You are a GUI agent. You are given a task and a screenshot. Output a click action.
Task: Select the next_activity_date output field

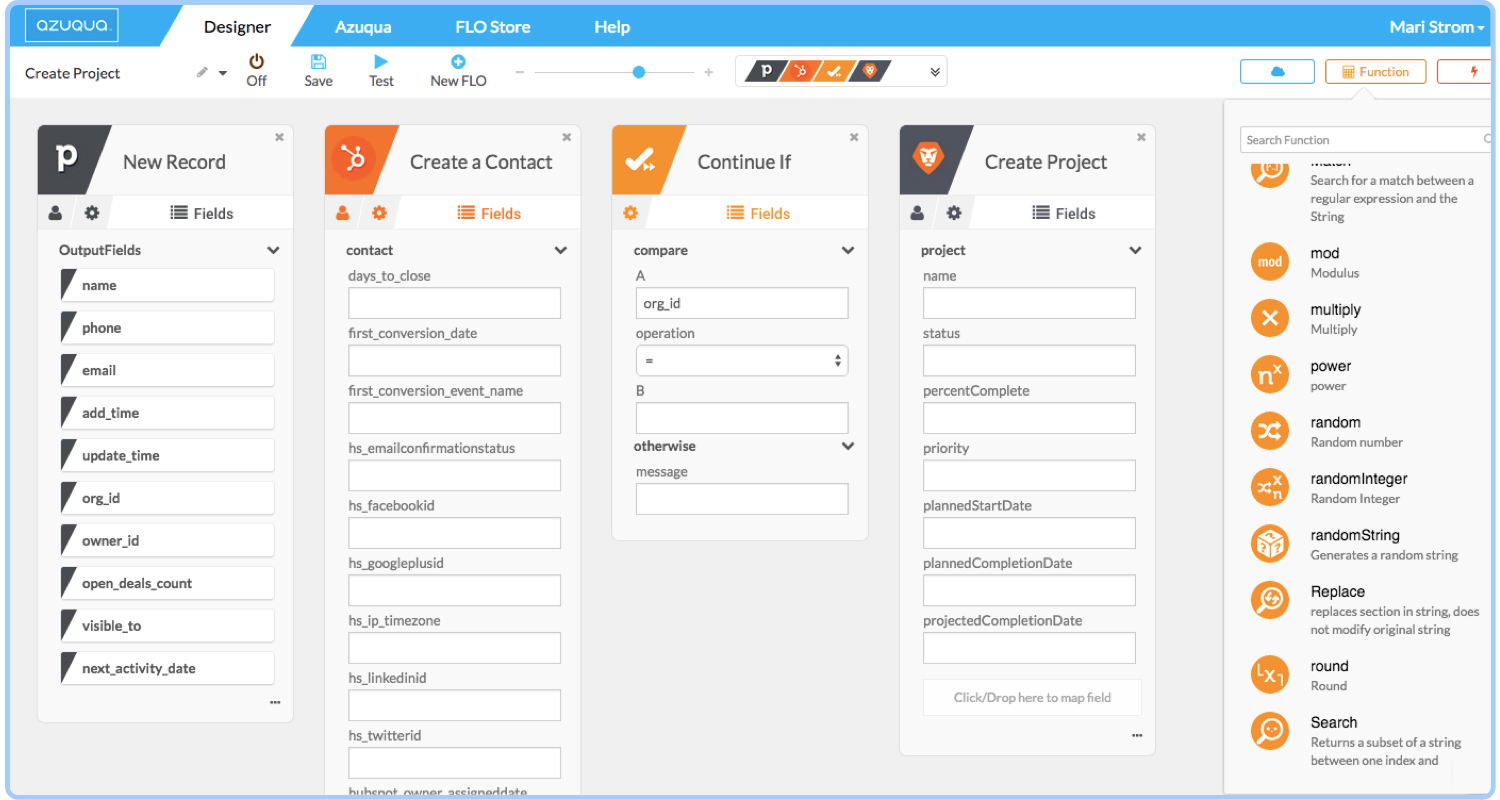pos(167,668)
